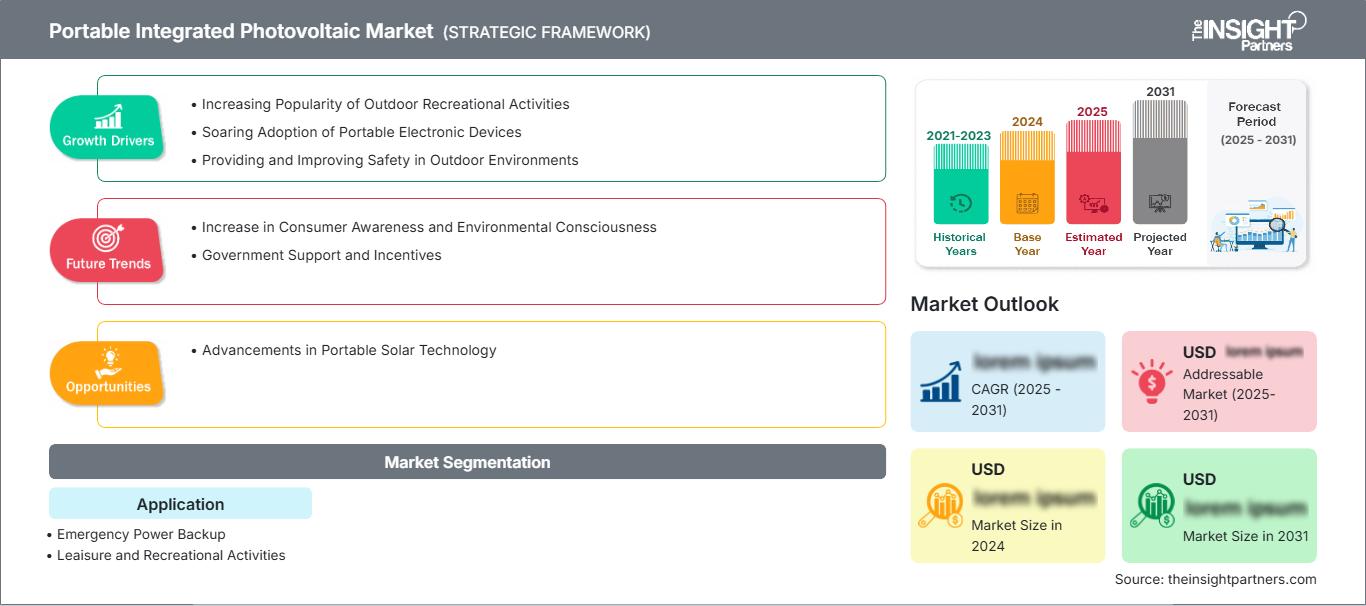Screen dimensions: 1366x606
Task: Click the Market Segmentation header bar
Action: 467,462
